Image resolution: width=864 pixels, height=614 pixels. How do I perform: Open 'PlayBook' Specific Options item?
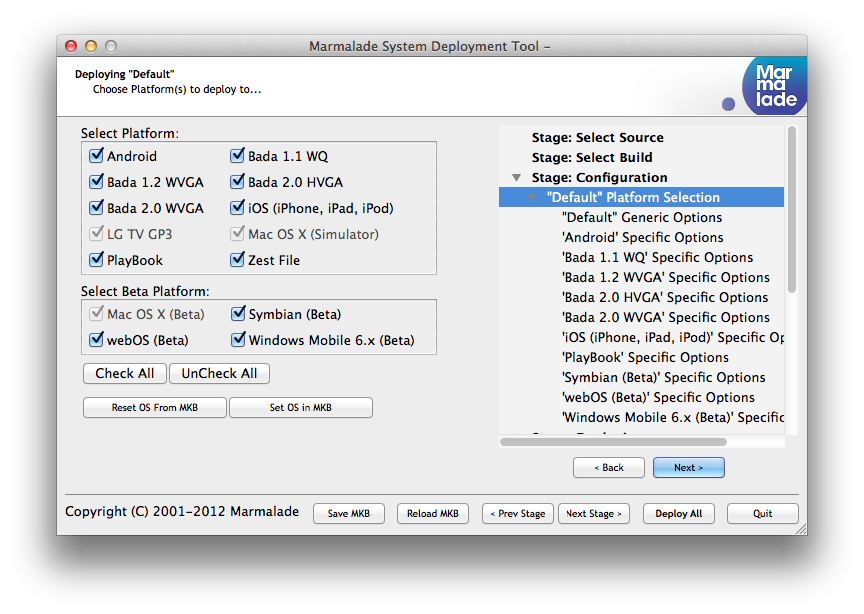[645, 358]
